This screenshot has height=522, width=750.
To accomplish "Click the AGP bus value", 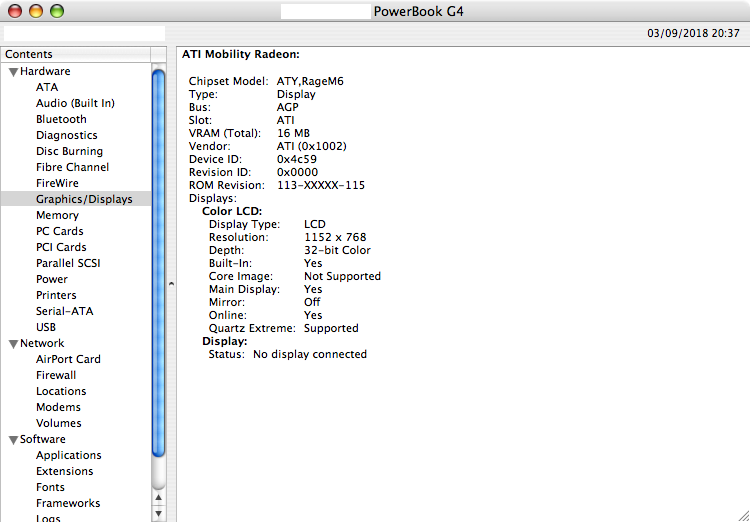I will coord(287,107).
